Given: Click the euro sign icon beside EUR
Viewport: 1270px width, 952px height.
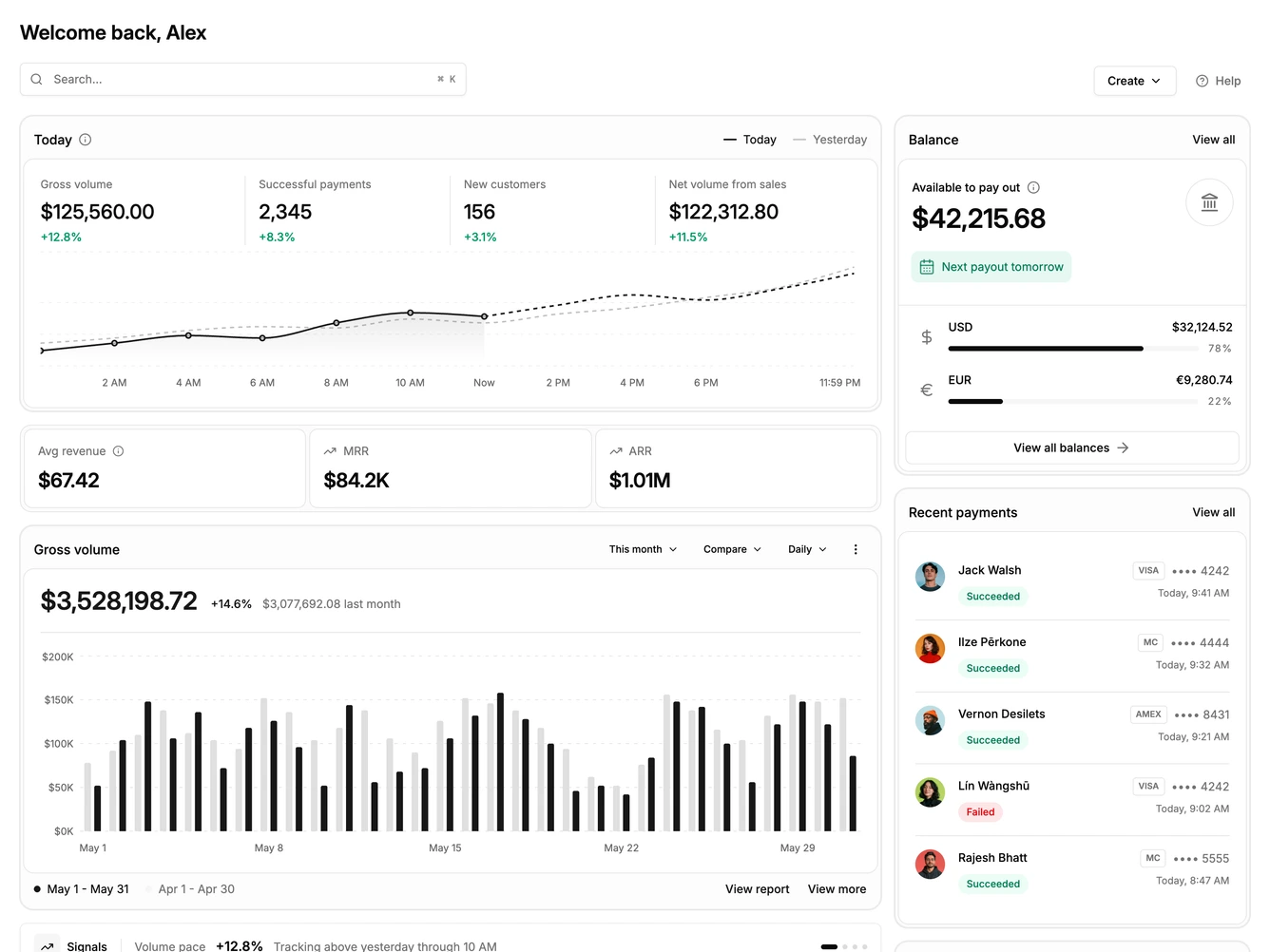Looking at the screenshot, I should pos(927,390).
